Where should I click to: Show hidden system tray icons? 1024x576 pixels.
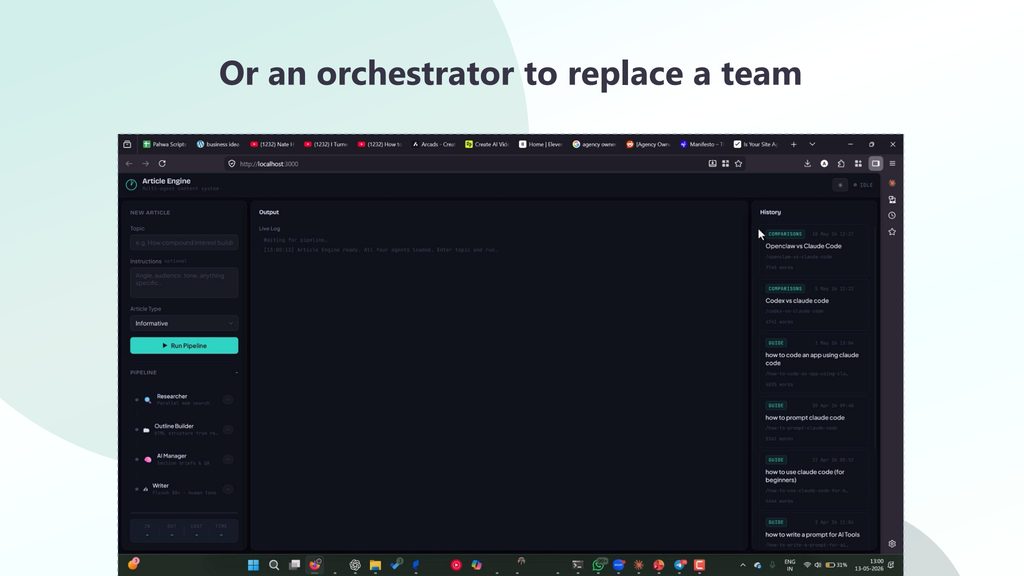click(743, 565)
